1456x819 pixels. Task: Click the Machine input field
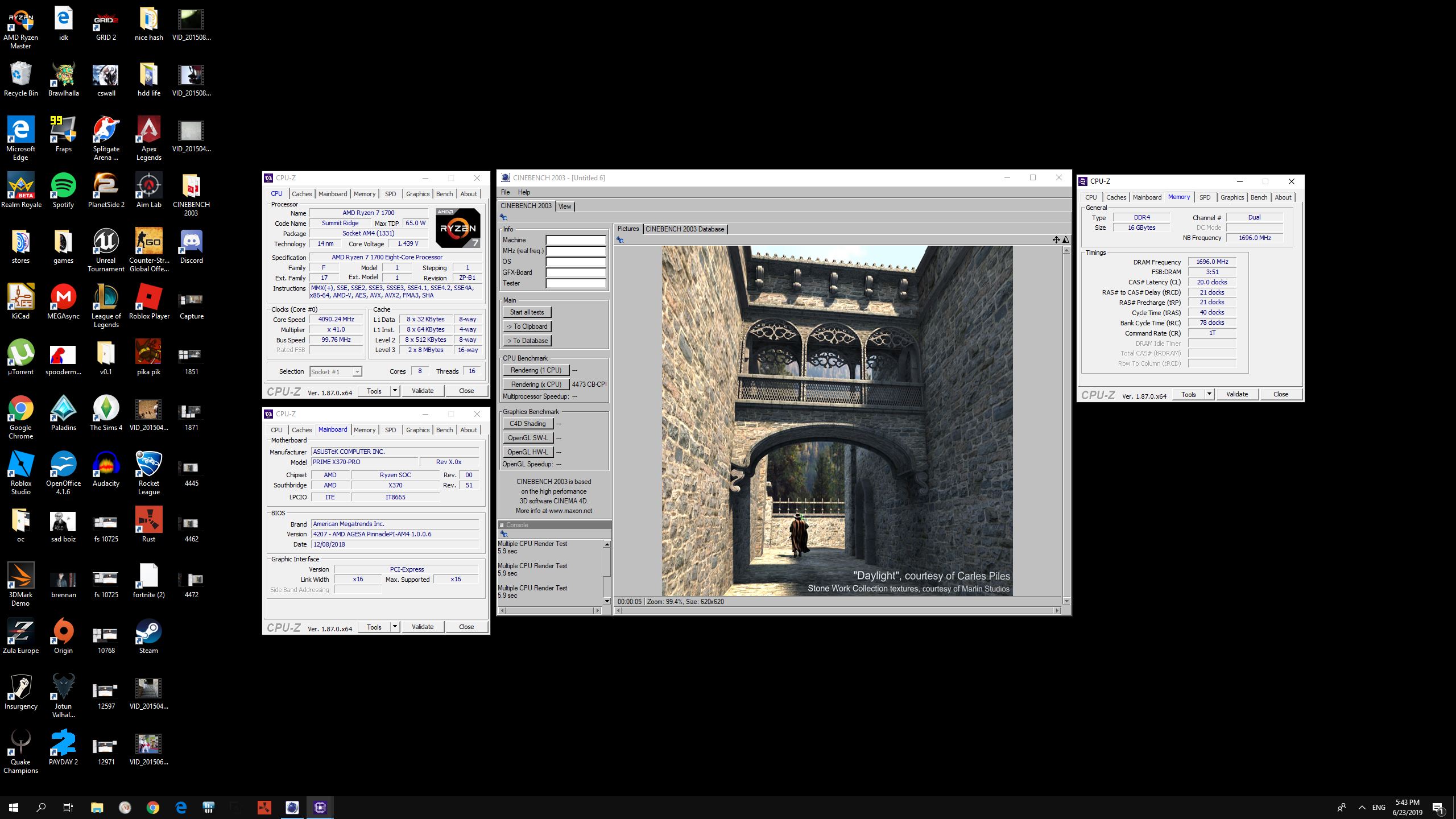pos(576,240)
